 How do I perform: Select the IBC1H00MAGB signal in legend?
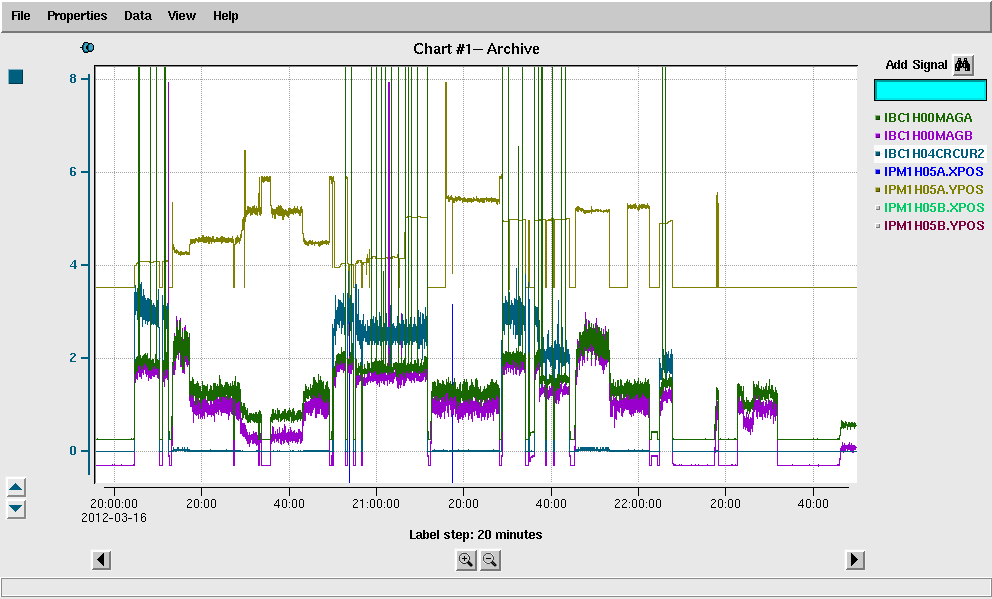click(x=927, y=135)
